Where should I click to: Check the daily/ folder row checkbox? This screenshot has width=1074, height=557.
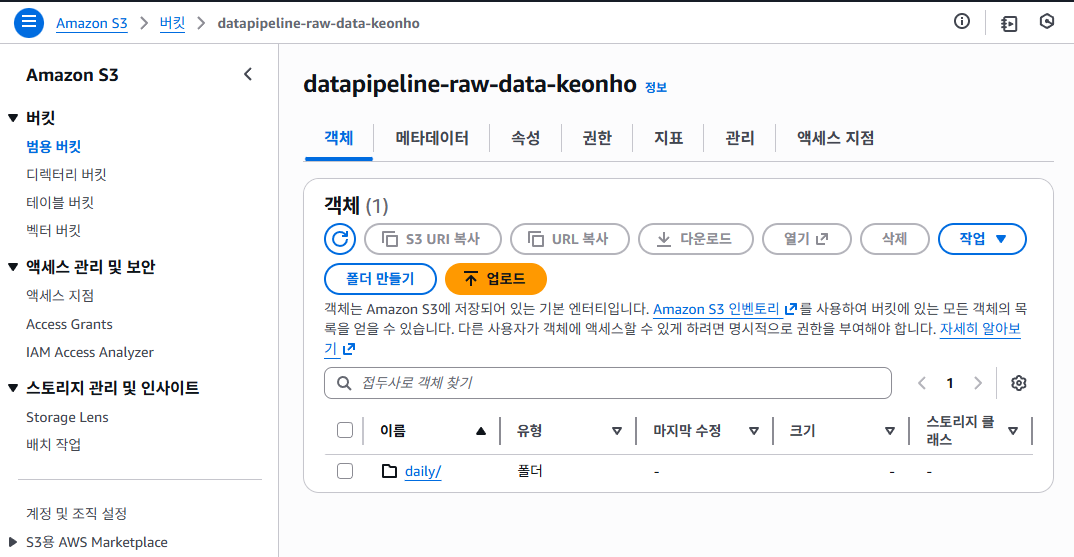(x=345, y=471)
